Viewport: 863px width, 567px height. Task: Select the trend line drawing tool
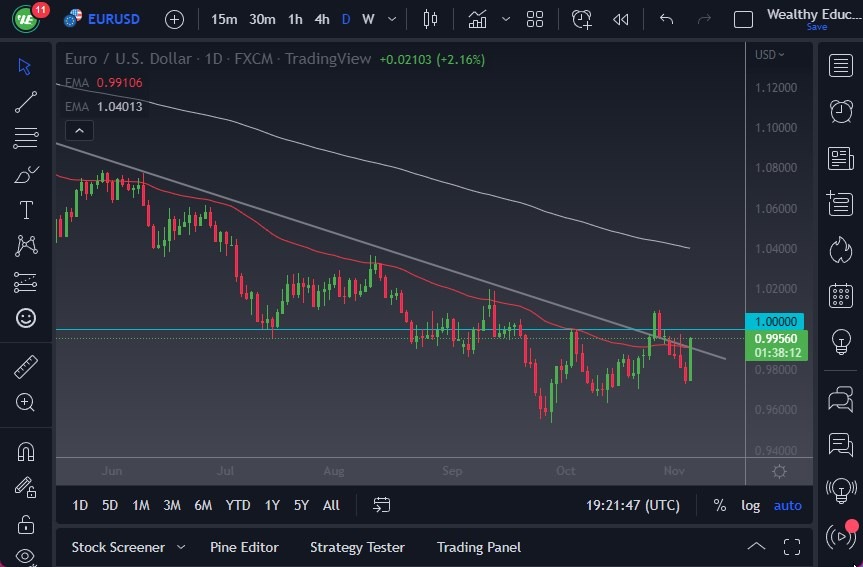coord(26,102)
